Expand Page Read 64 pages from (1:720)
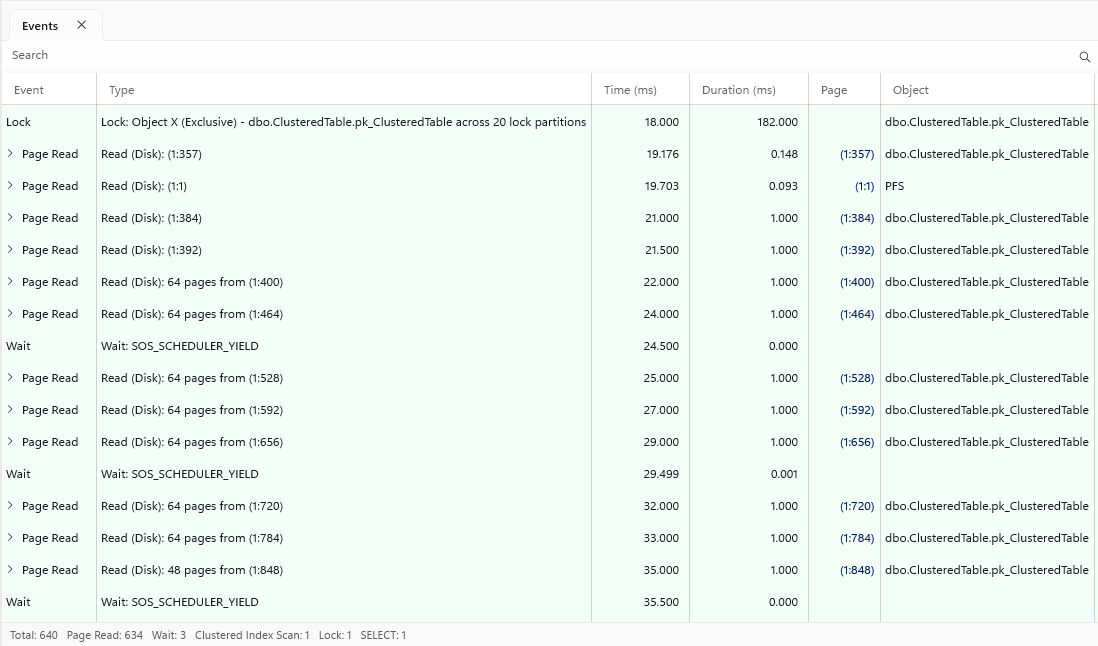1098x646 pixels. (x=10, y=505)
